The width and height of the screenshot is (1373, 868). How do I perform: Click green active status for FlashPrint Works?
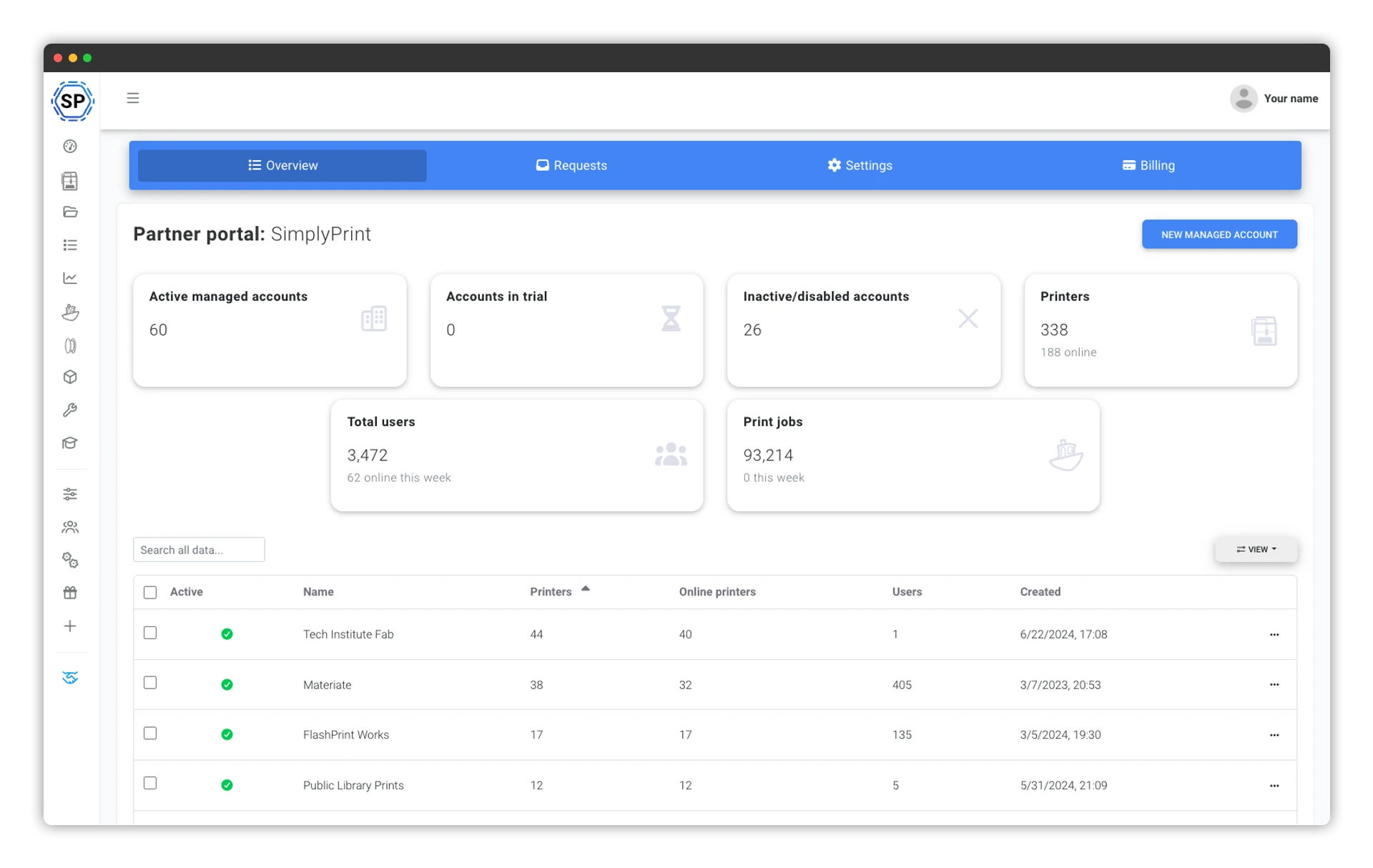[227, 735]
